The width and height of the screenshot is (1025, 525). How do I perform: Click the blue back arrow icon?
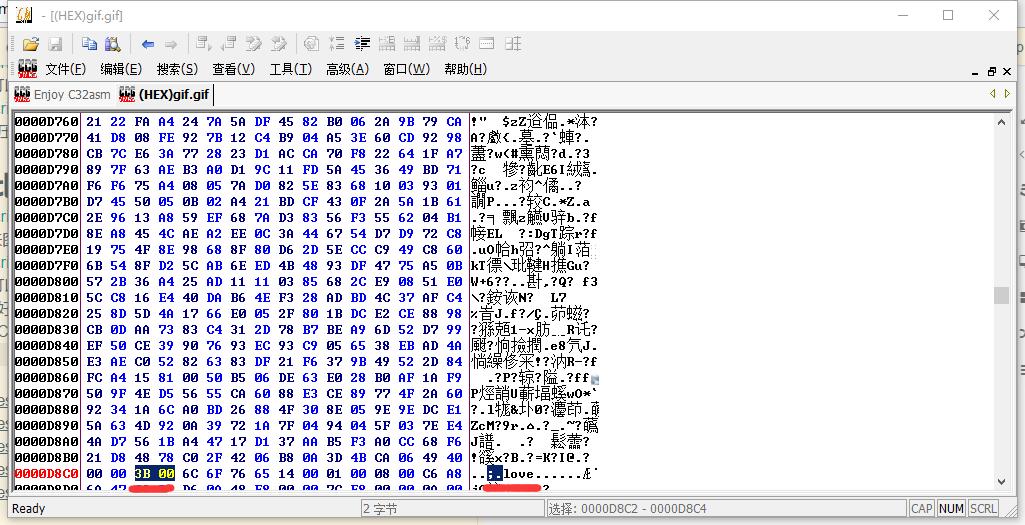click(x=148, y=44)
